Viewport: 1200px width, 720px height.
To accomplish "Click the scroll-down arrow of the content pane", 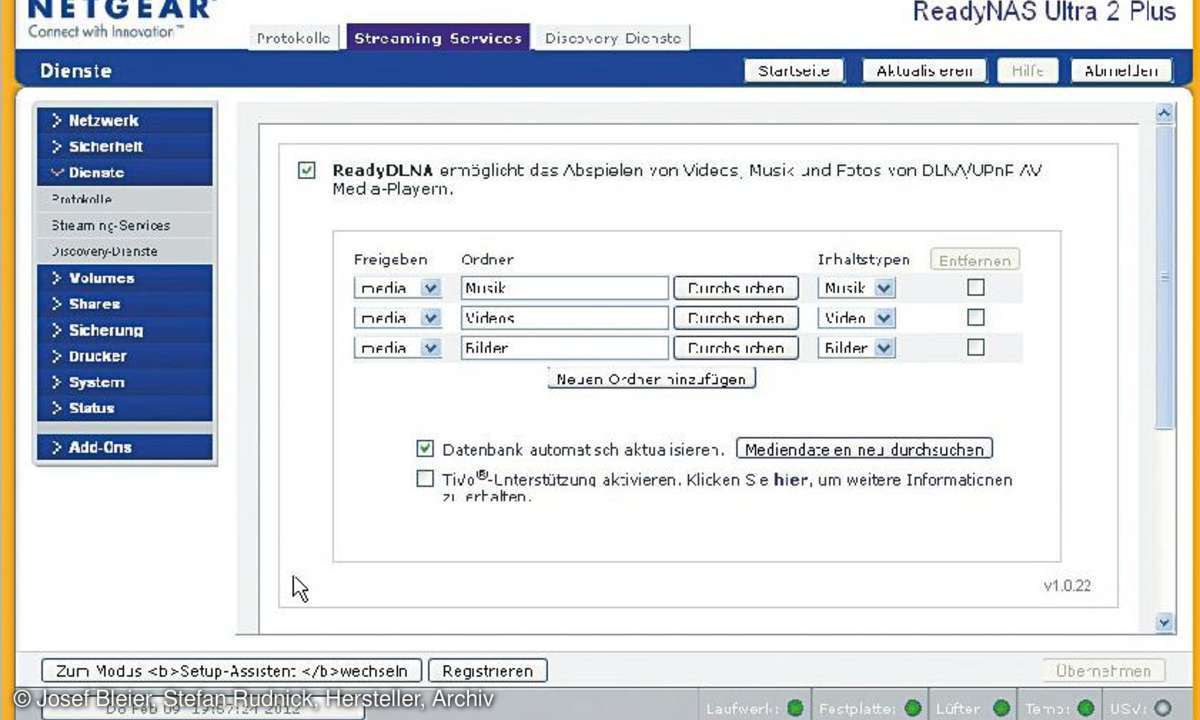I will (x=1164, y=622).
